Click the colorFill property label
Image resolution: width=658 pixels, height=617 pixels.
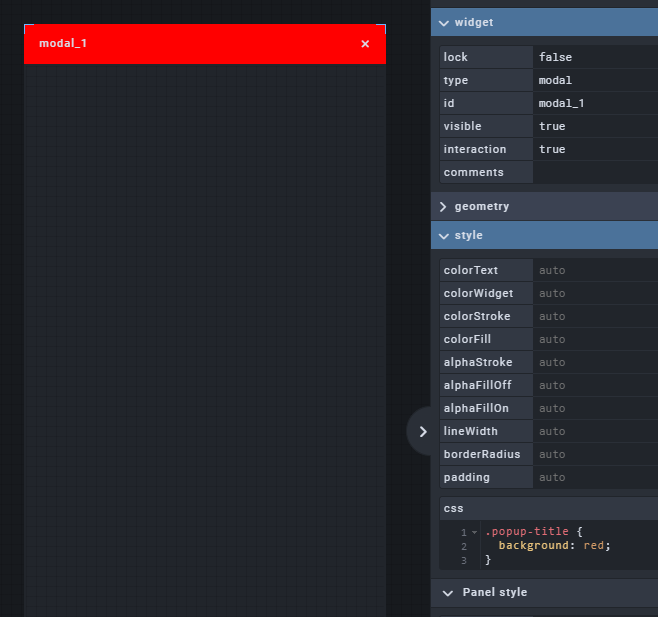coord(486,340)
